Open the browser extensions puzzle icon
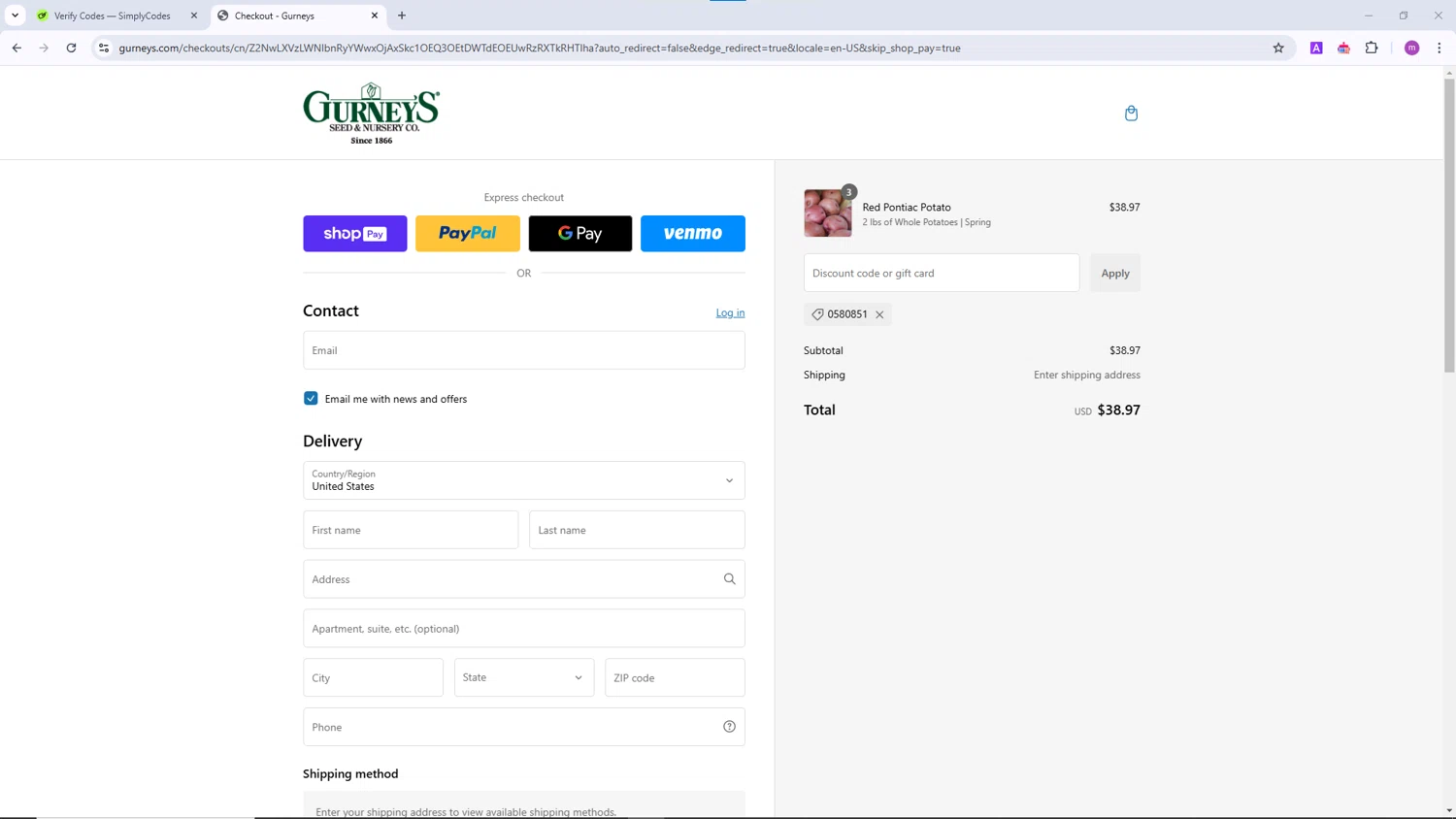Image resolution: width=1456 pixels, height=819 pixels. (1372, 48)
